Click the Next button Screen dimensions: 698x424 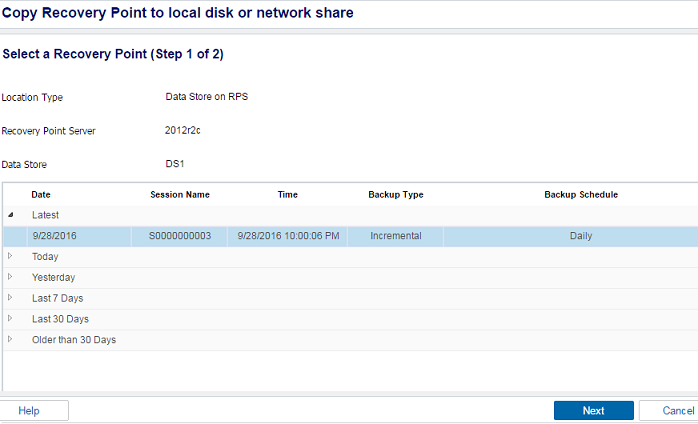(x=593, y=411)
